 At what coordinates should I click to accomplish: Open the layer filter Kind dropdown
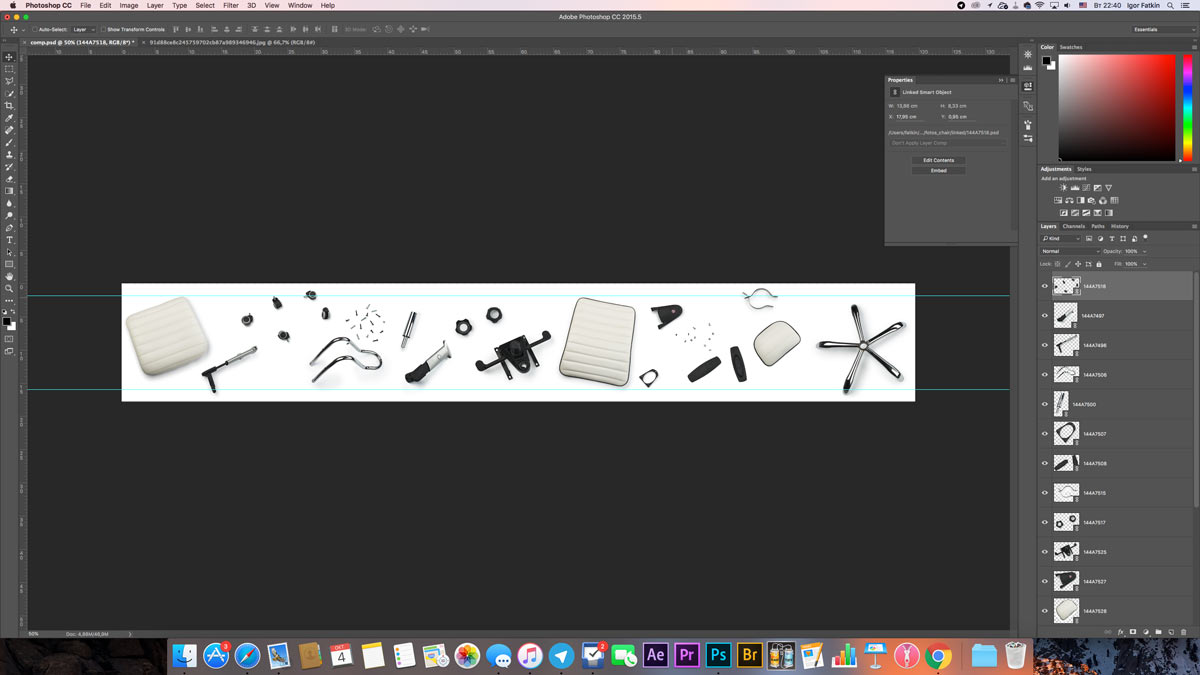pyautogui.click(x=1061, y=239)
